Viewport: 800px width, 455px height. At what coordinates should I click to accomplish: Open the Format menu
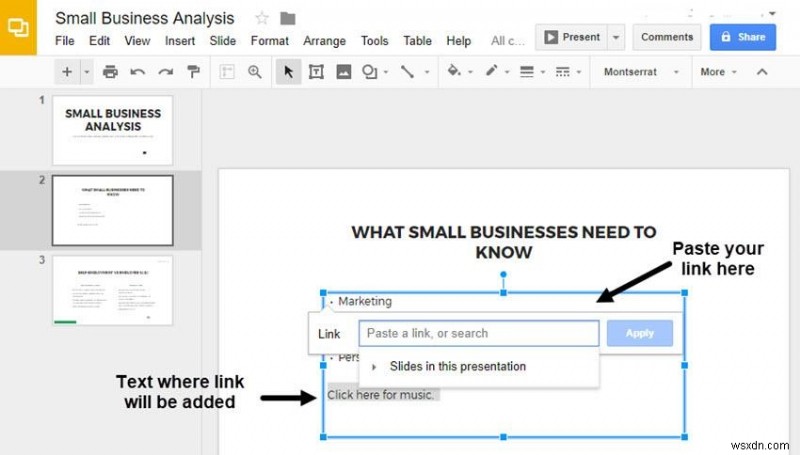pyautogui.click(x=269, y=41)
